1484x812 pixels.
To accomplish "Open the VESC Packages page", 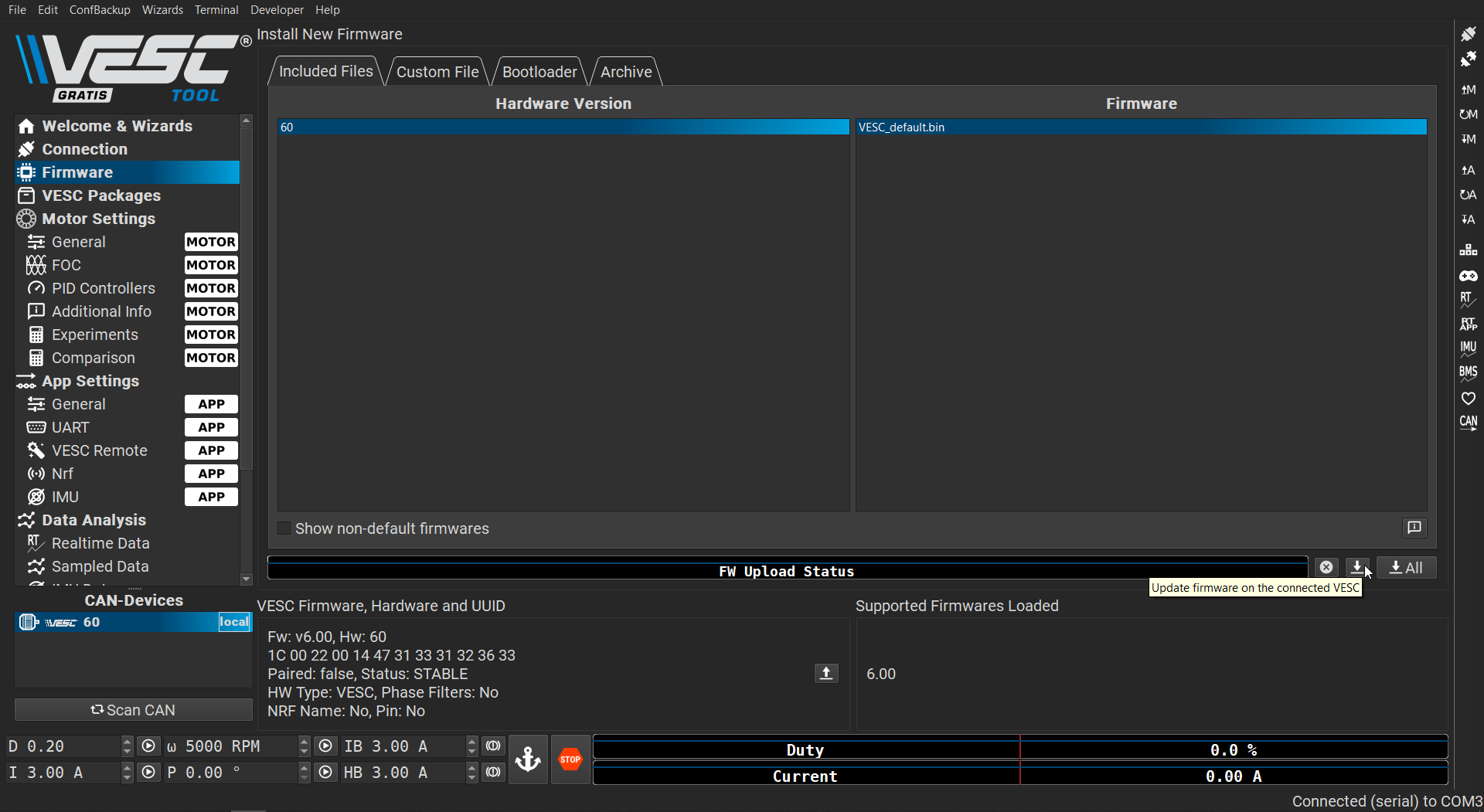I will click(128, 195).
